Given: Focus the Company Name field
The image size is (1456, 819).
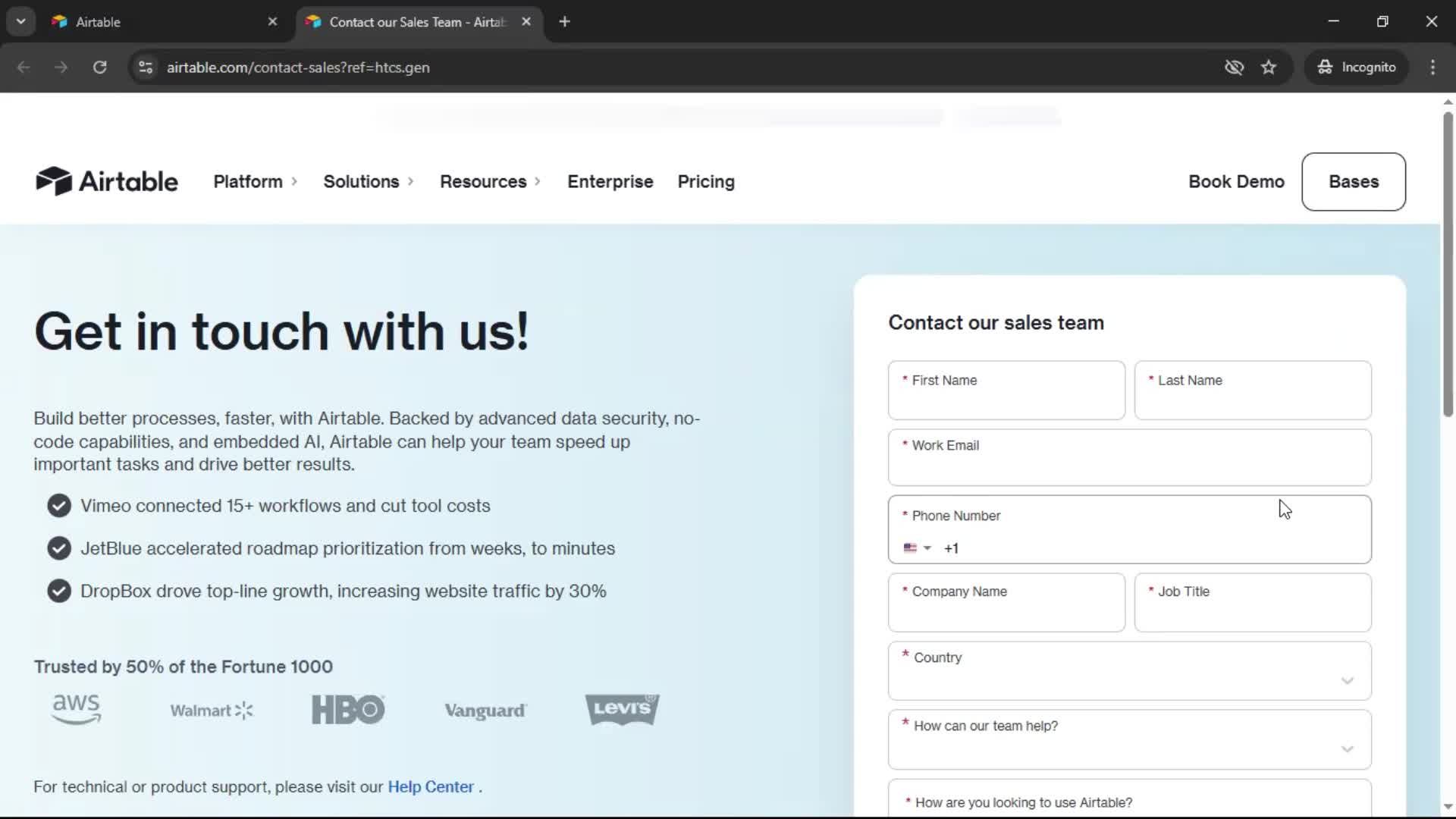Looking at the screenshot, I should [x=1006, y=603].
